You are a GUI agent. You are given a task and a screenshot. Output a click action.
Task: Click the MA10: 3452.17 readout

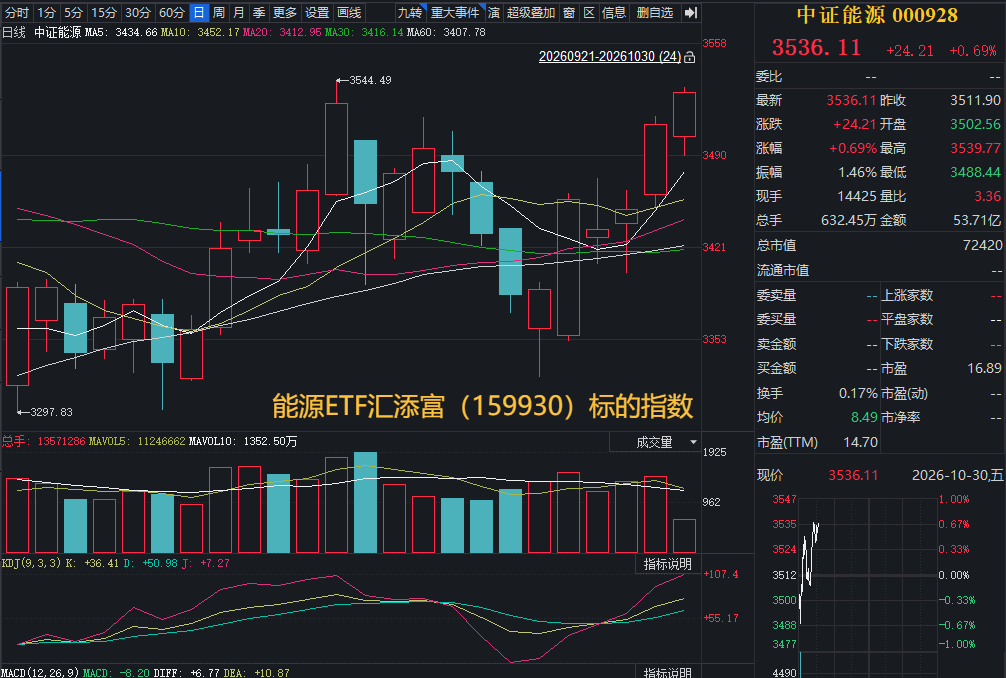coord(200,32)
